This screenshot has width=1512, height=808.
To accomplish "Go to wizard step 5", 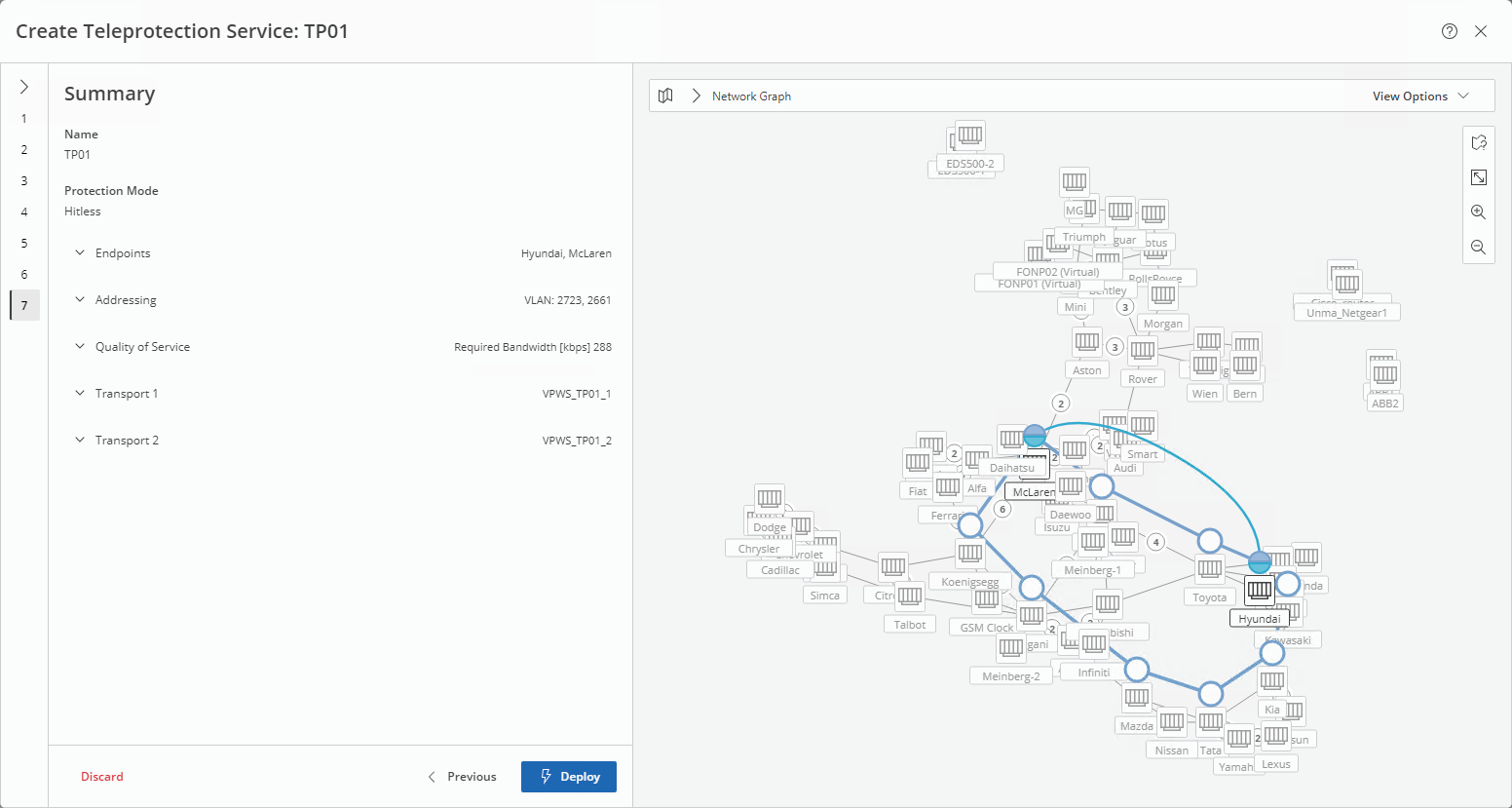I will click(24, 244).
